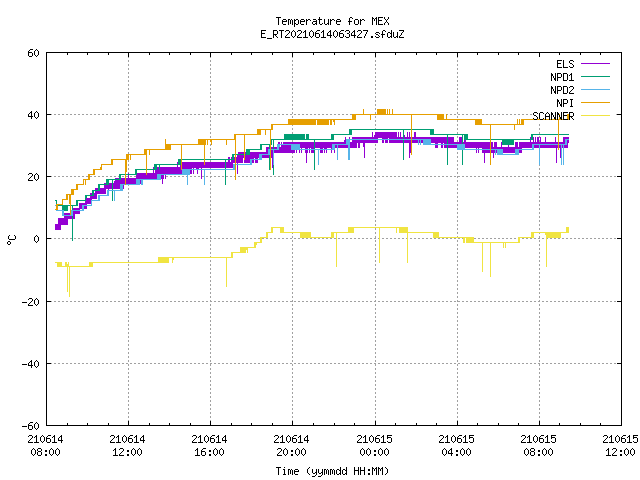Click the y-axis label 20
640x480 pixels.
[33, 177]
